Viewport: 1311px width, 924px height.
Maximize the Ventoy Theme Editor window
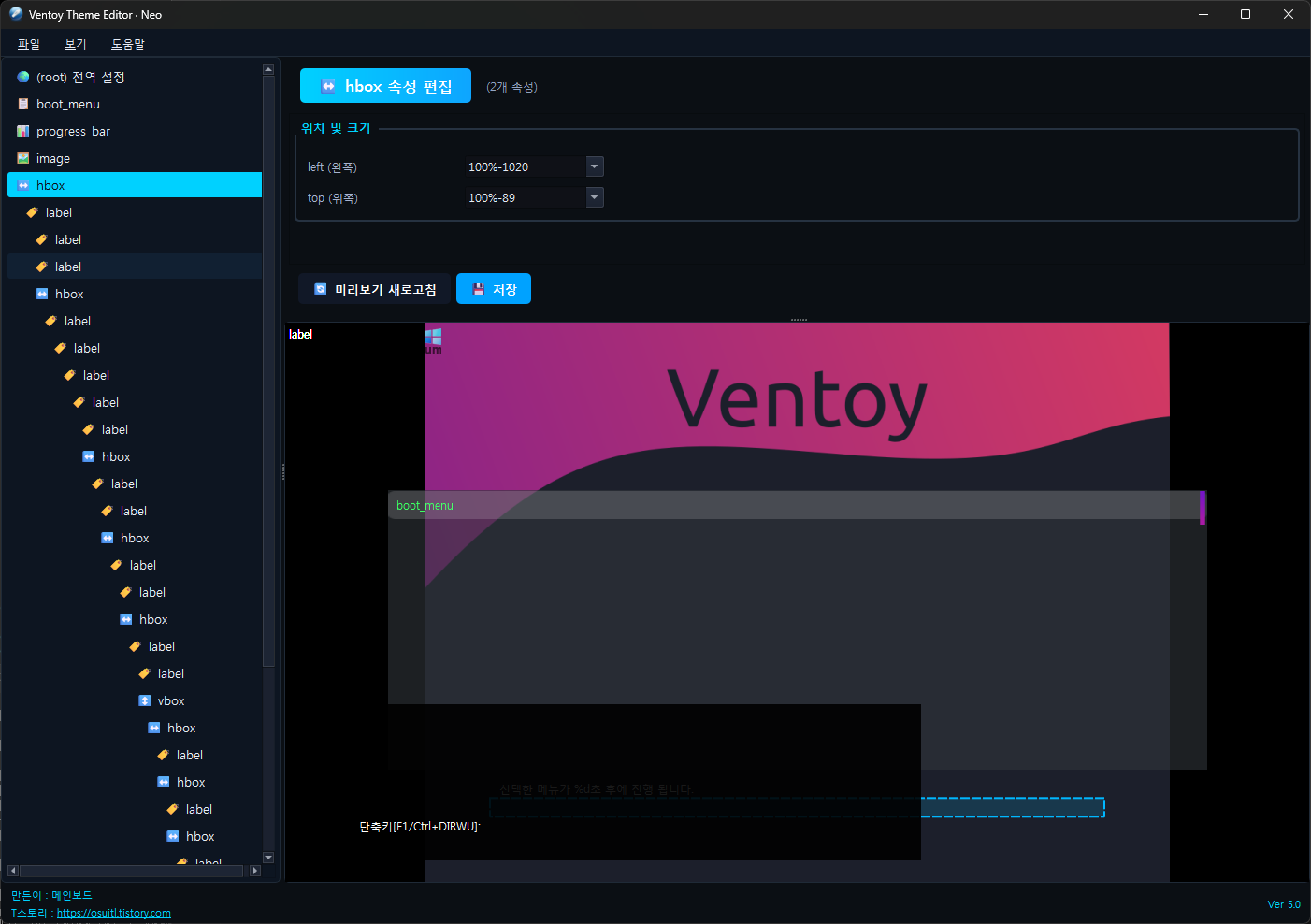pos(1246,14)
